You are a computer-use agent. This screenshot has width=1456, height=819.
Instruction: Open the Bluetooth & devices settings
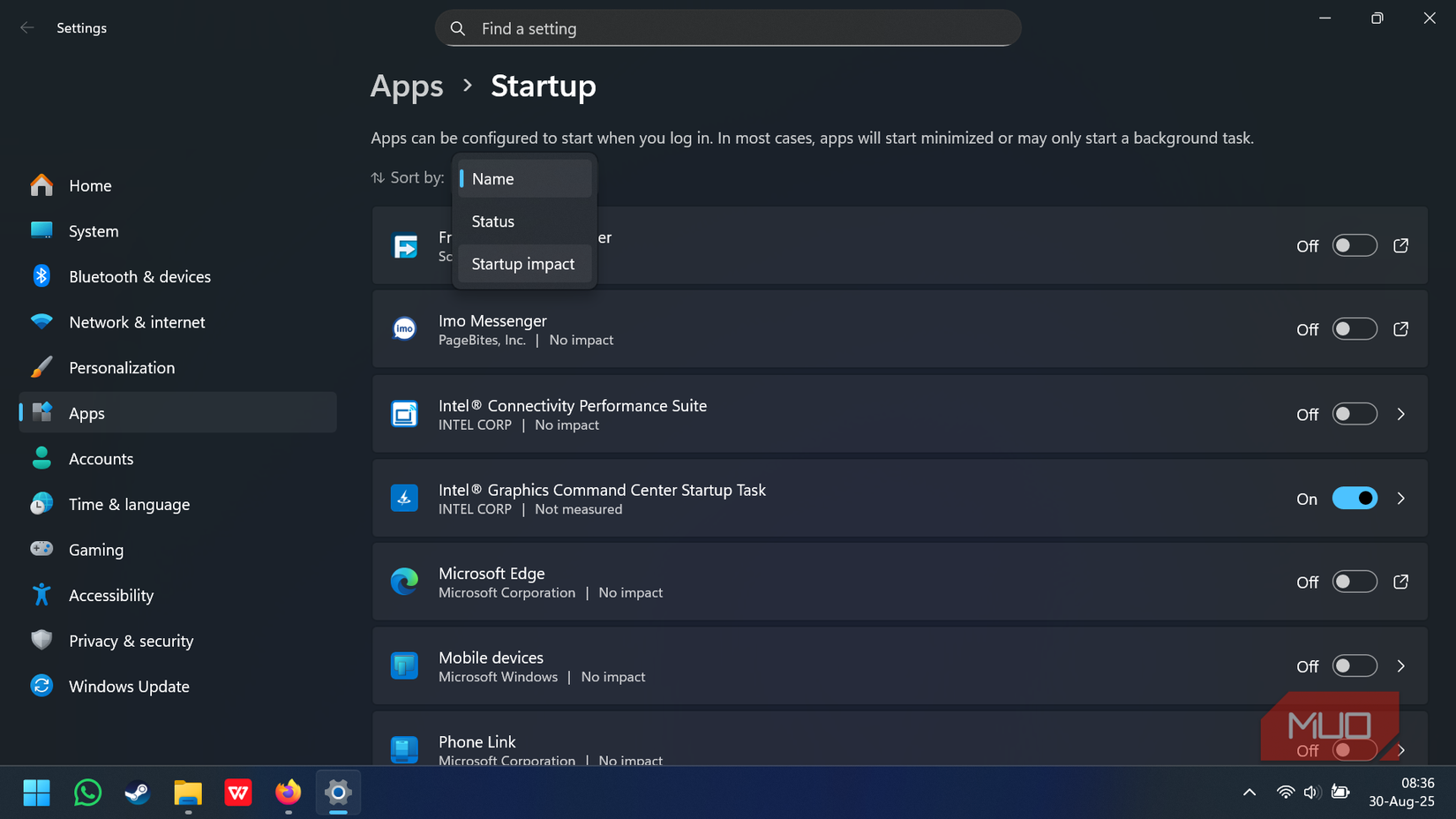coord(139,276)
